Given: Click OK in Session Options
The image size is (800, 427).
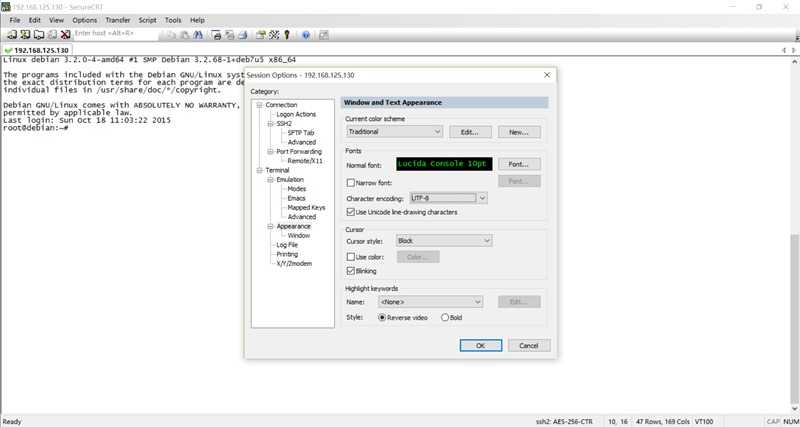Looking at the screenshot, I should [x=481, y=345].
